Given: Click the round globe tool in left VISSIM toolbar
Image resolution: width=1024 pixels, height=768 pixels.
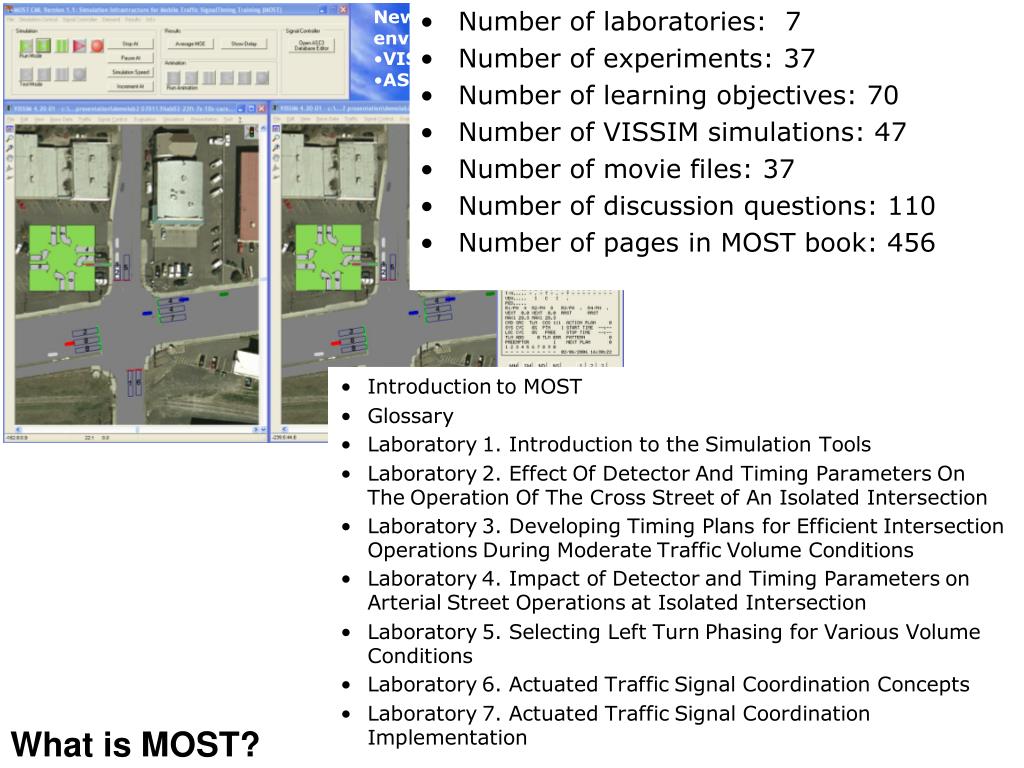Looking at the screenshot, I should [10, 158].
